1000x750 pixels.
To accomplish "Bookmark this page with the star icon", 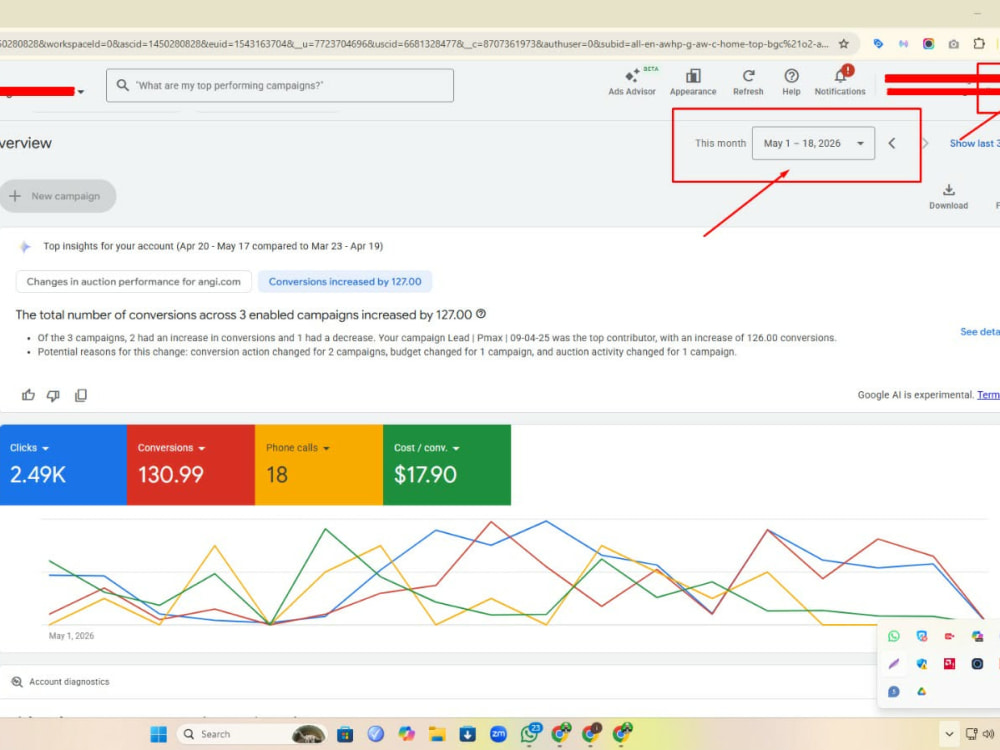I will (844, 44).
